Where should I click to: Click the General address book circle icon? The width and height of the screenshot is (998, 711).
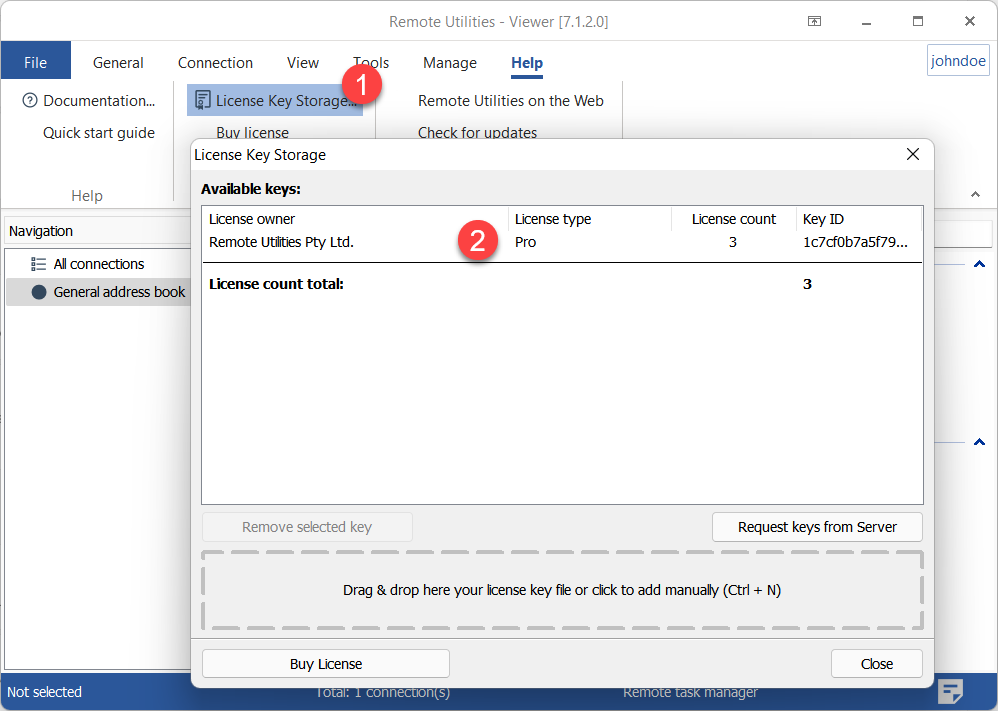coord(39,292)
